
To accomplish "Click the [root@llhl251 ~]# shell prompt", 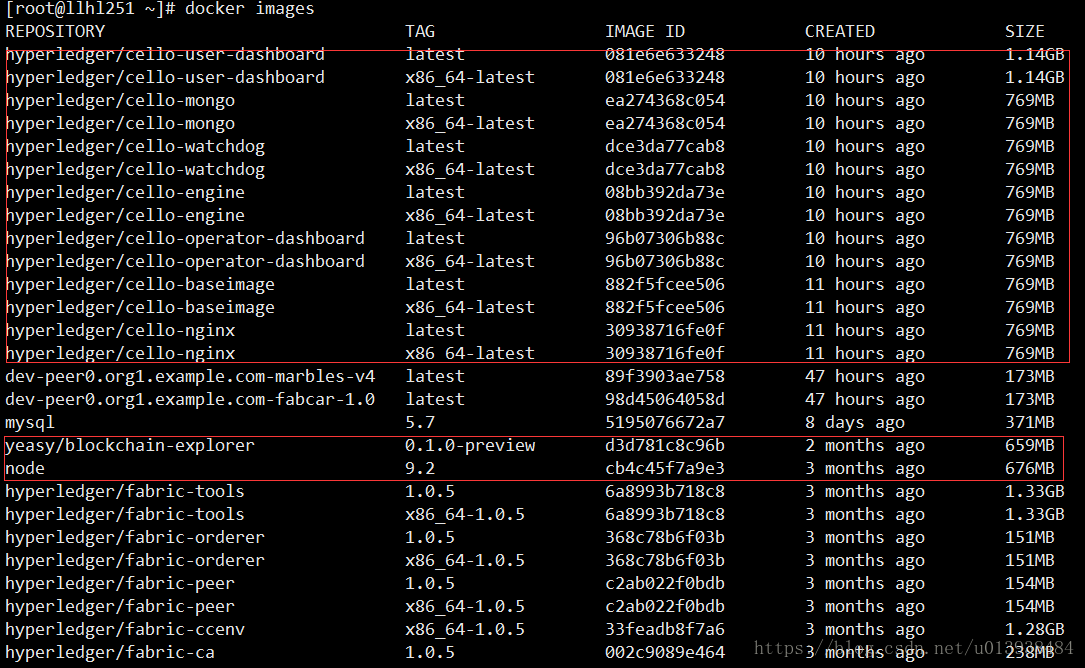I will (91, 9).
